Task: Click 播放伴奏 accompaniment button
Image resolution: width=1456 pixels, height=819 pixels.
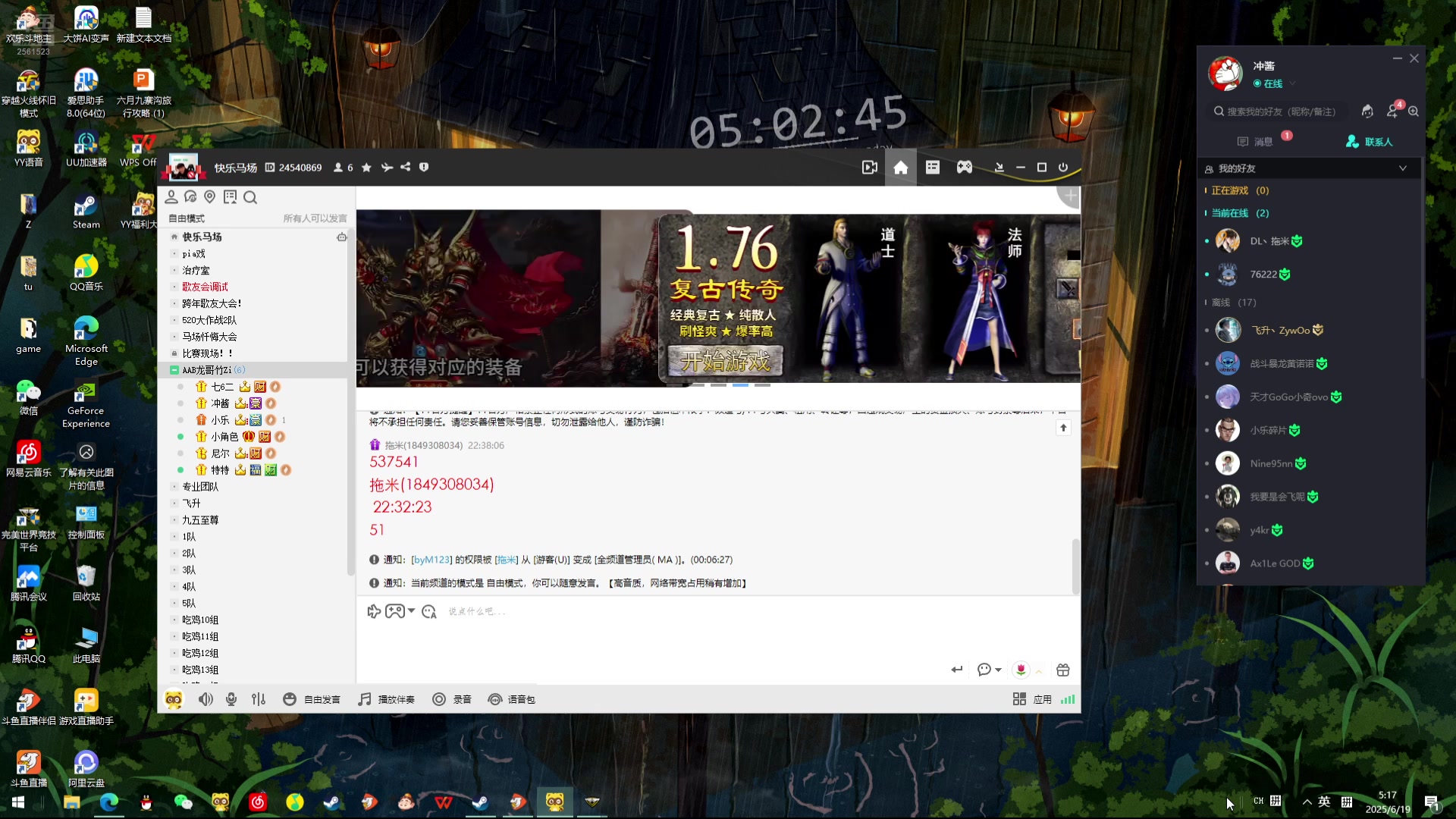Action: pos(387,699)
